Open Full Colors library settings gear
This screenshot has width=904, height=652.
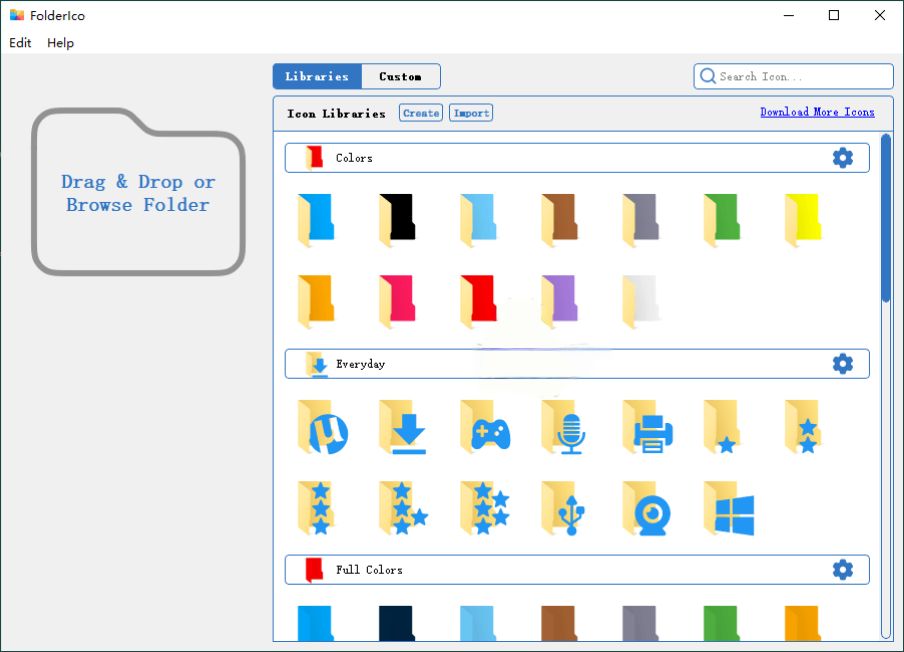(843, 570)
